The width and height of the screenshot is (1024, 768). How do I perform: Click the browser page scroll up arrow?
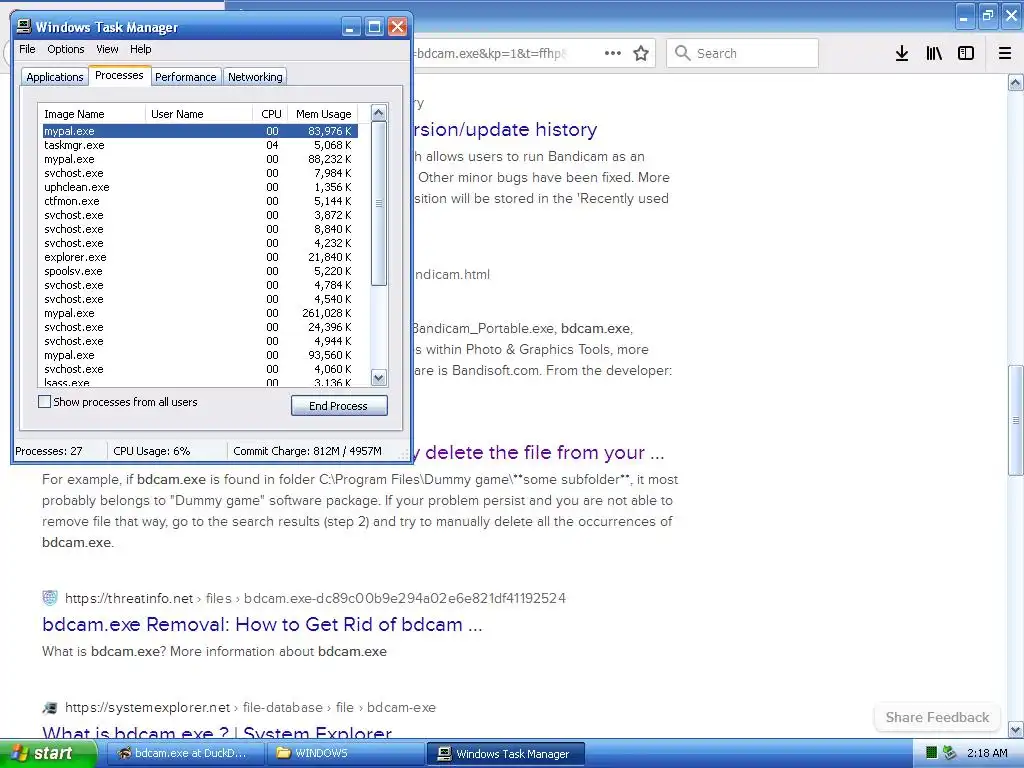pyautogui.click(x=1016, y=82)
